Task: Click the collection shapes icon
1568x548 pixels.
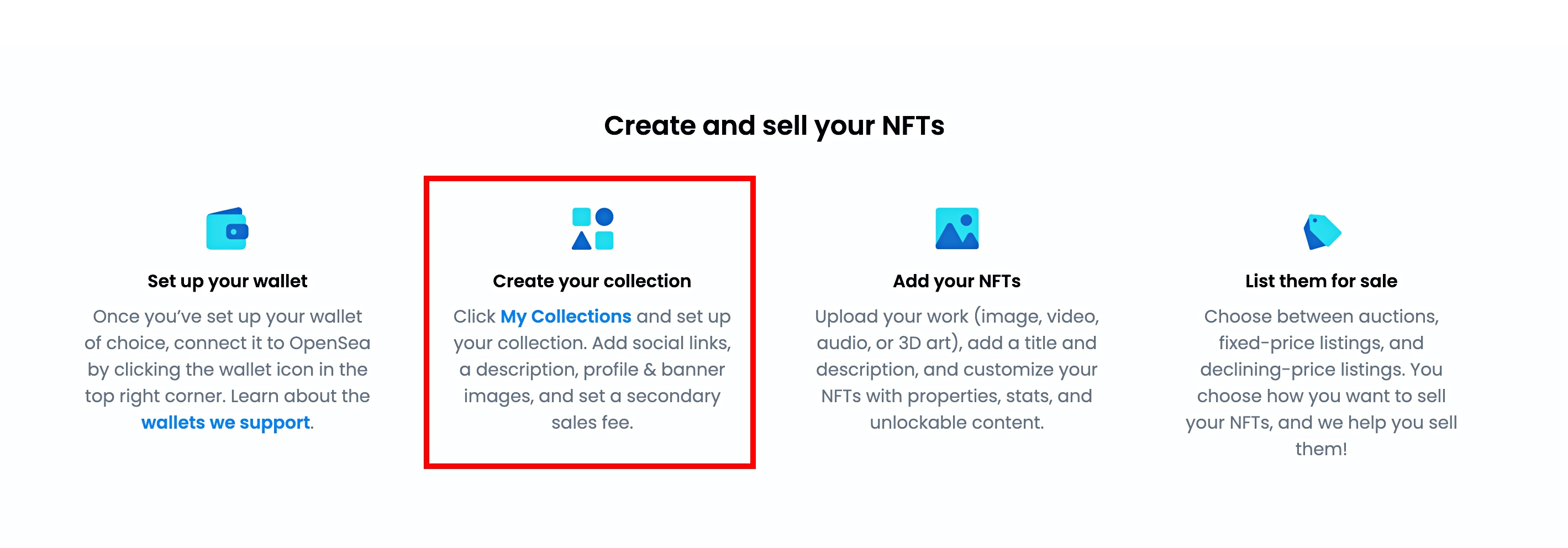Action: point(592,229)
